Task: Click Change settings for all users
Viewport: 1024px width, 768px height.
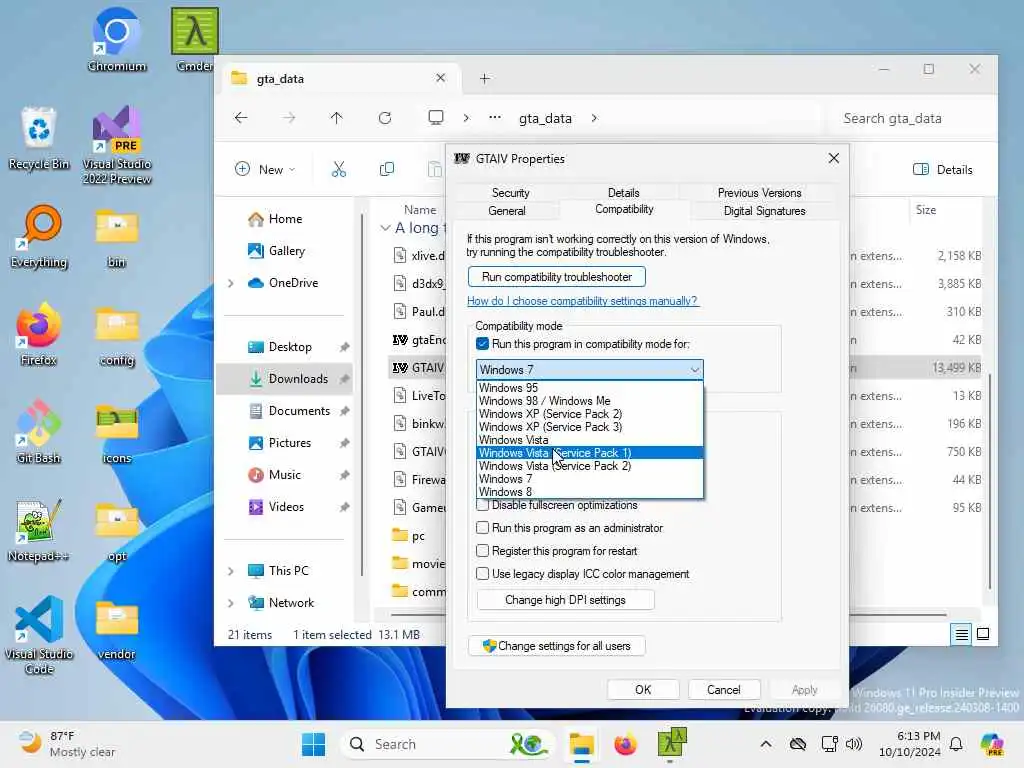Action: point(556,646)
